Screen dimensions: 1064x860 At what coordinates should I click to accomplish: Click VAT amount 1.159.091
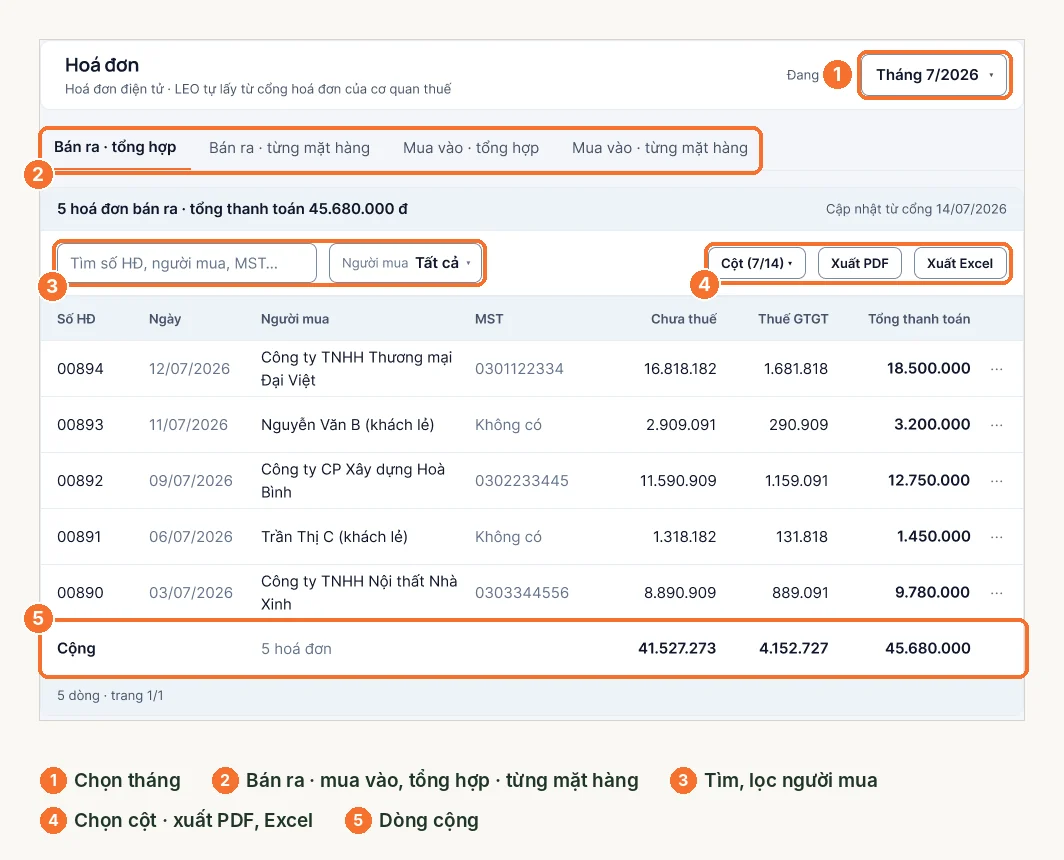pos(797,481)
